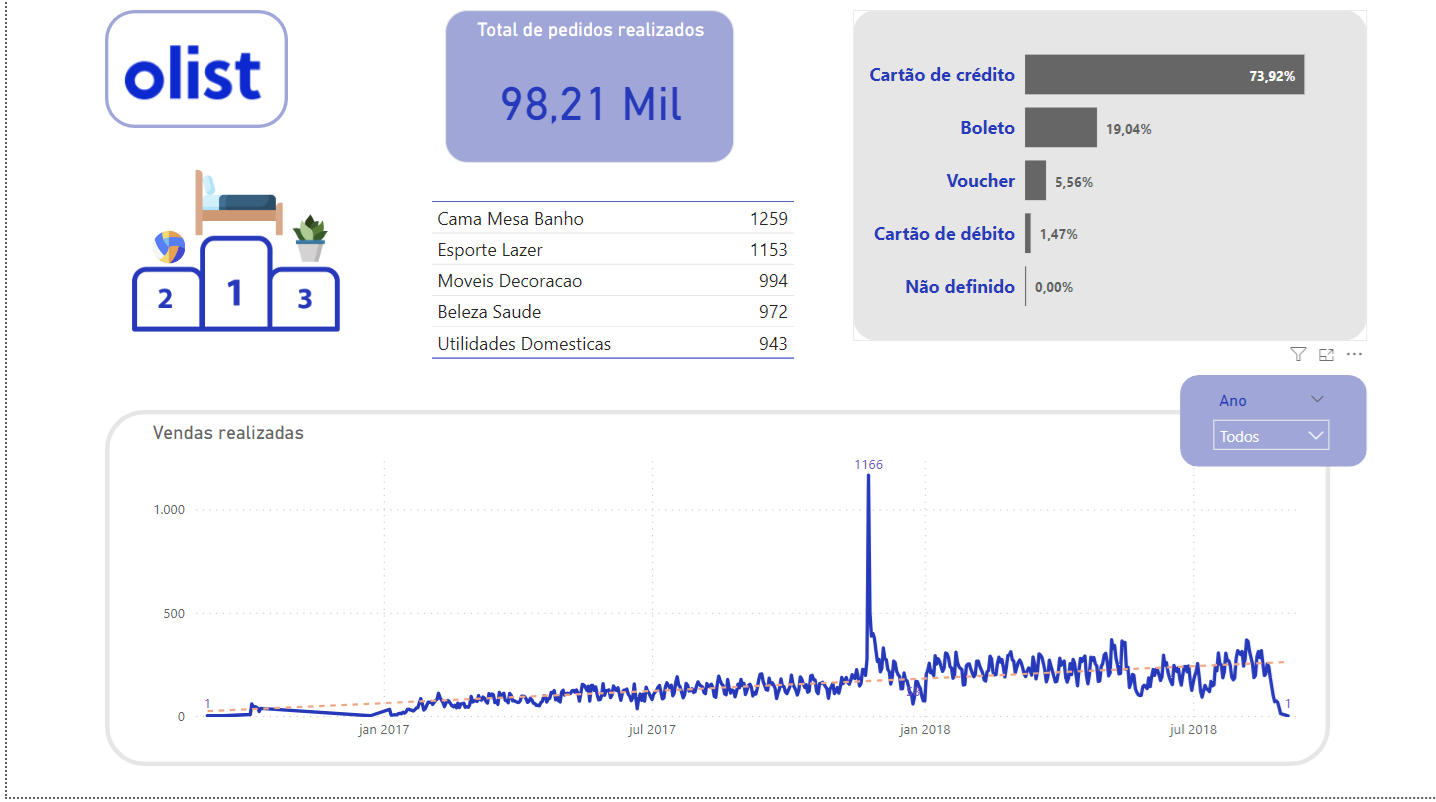Select the Boleto bar in payment chart
Image resolution: width=1436 pixels, height=802 pixels.
pyautogui.click(x=1061, y=128)
